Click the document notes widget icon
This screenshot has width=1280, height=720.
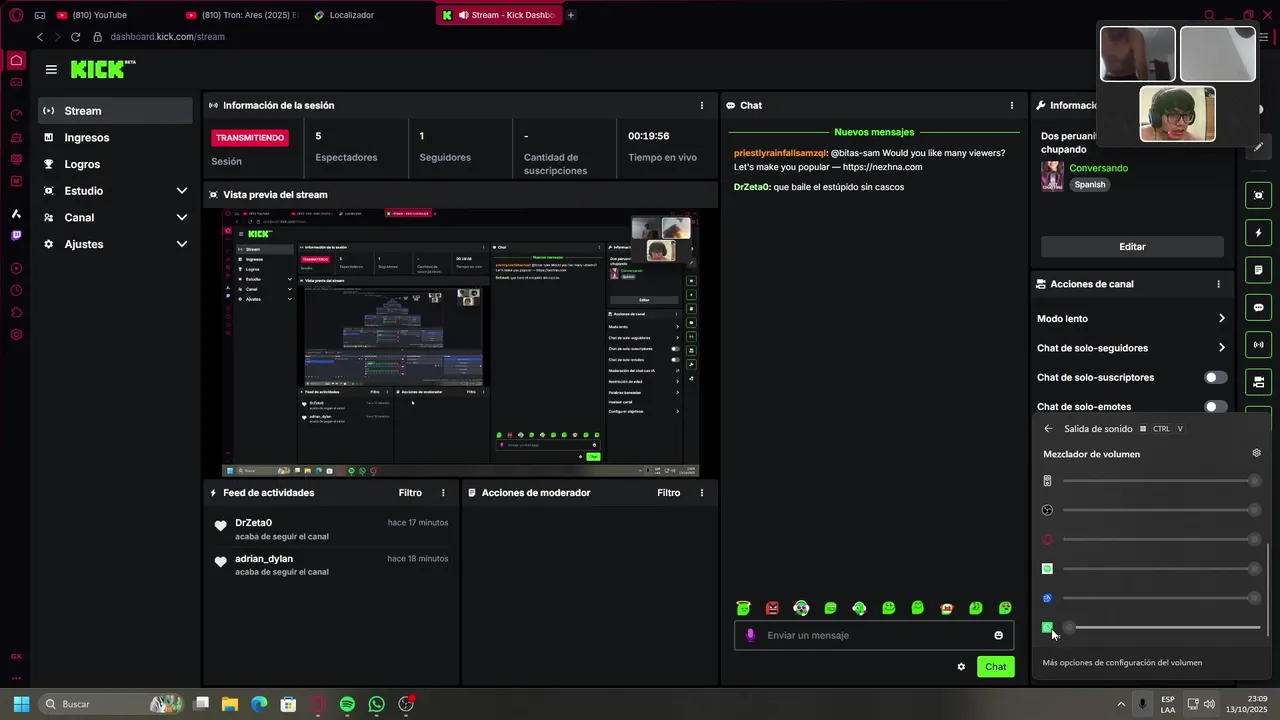point(1259,270)
